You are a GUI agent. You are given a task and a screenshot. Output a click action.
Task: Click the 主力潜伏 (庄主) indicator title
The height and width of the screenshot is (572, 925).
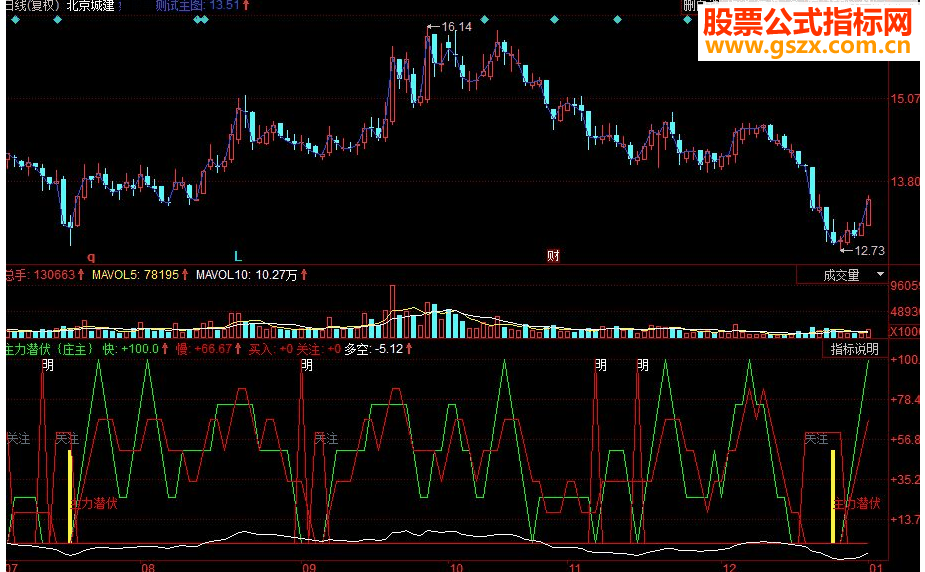(50, 349)
